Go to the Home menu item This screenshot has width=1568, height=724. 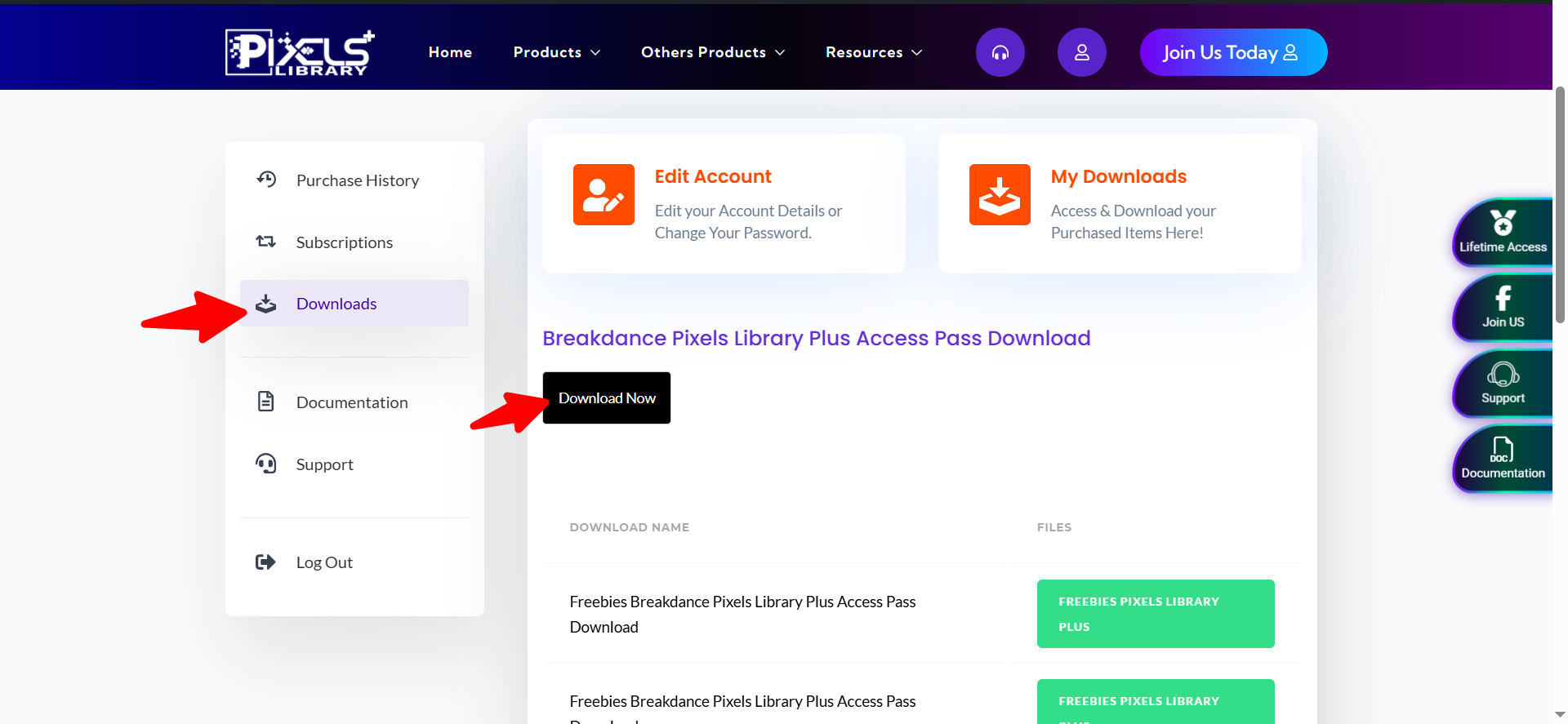[x=450, y=52]
